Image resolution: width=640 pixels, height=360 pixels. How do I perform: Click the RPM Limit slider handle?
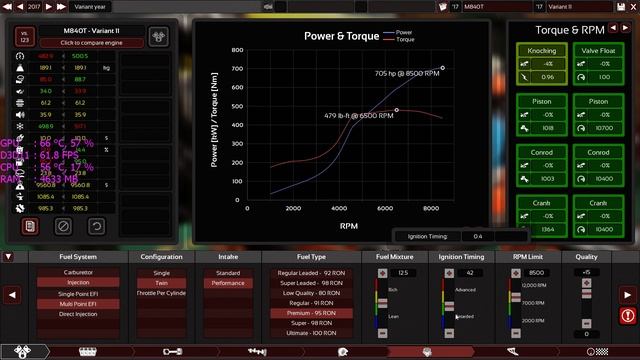(x=516, y=297)
